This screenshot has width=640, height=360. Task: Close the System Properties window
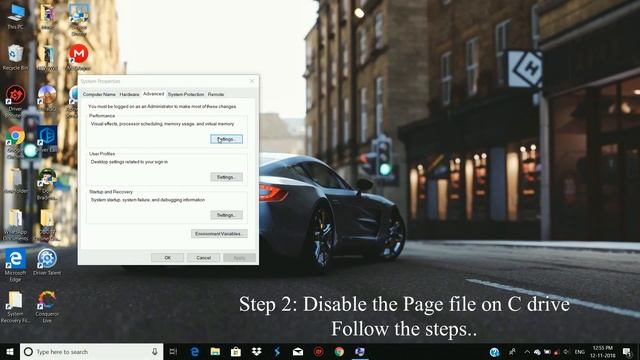[x=252, y=81]
